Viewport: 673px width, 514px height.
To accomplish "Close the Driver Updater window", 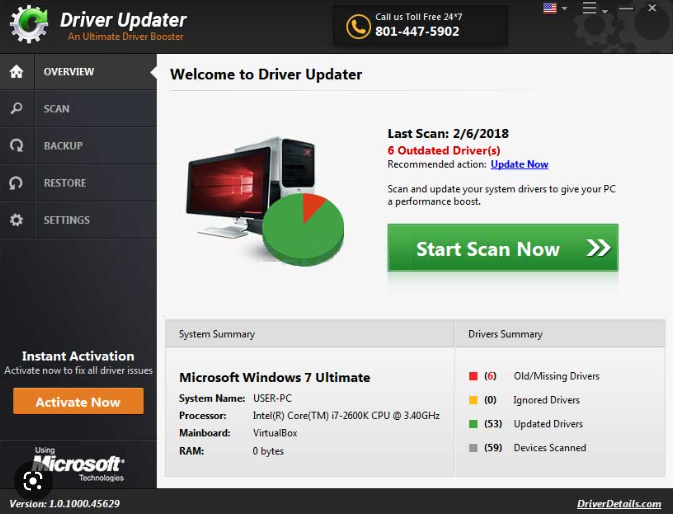I will pos(652,8).
